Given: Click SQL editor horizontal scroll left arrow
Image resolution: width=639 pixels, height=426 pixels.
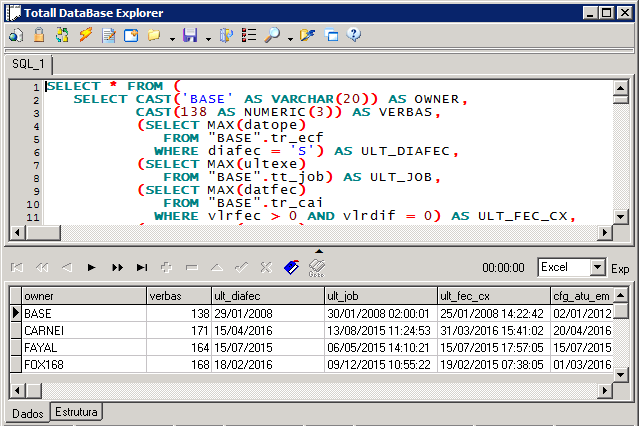Looking at the screenshot, I should click(x=17, y=232).
